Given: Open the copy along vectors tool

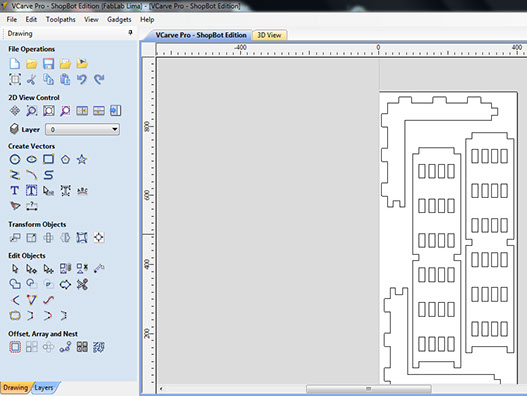Looking at the screenshot, I should point(65,347).
